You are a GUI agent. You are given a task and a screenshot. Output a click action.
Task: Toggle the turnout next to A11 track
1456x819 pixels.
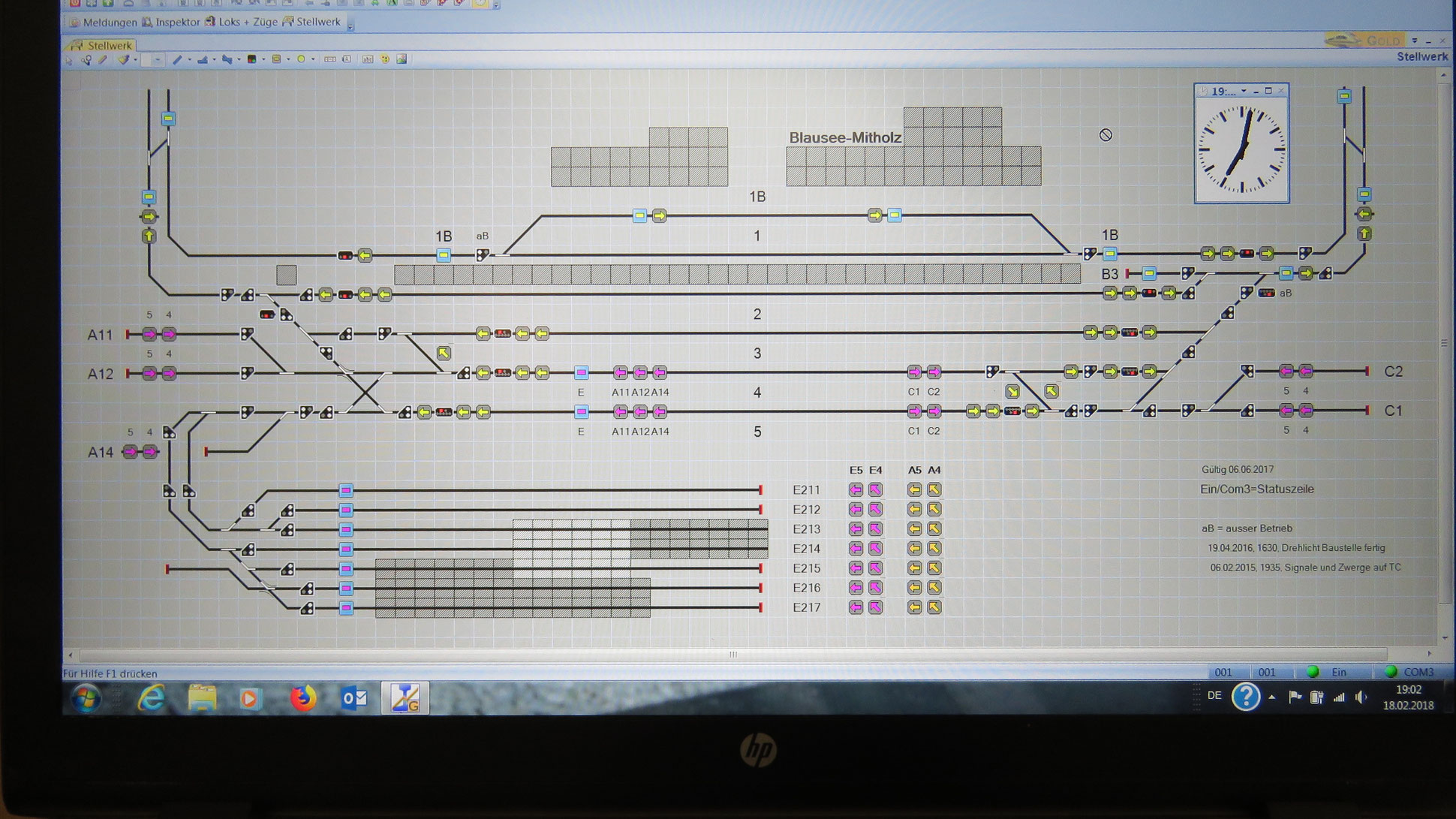pyautogui.click(x=247, y=333)
